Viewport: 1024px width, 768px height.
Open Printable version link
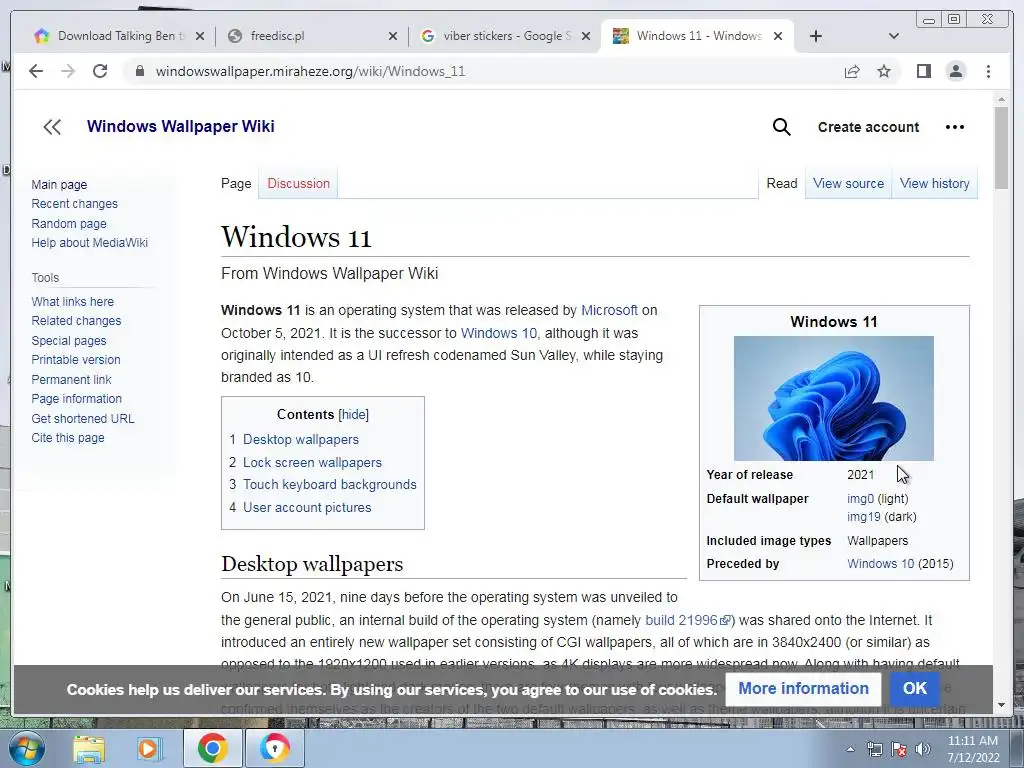coord(76,360)
